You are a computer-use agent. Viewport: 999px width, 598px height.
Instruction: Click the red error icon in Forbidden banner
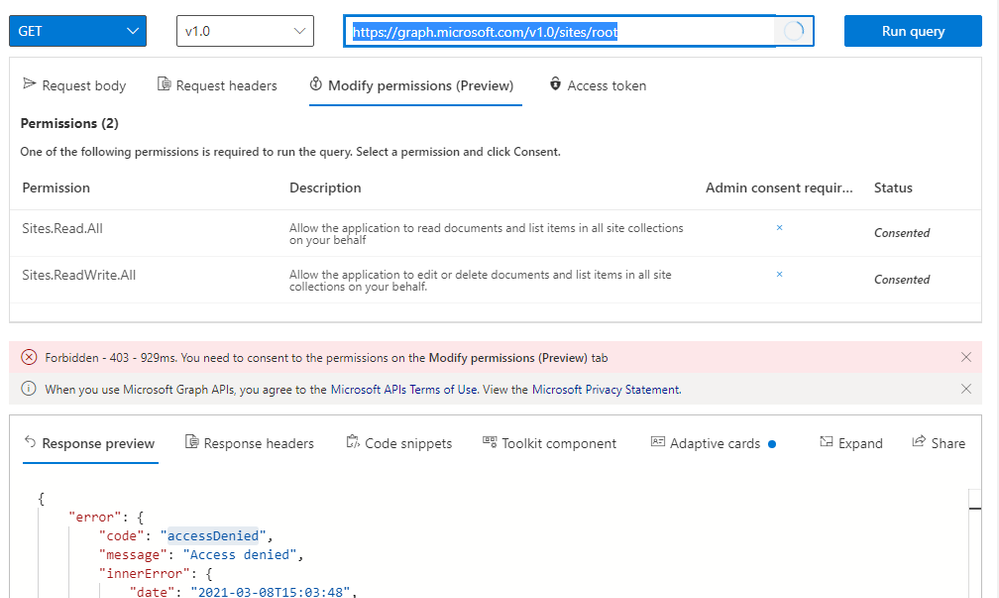[x=29, y=357]
